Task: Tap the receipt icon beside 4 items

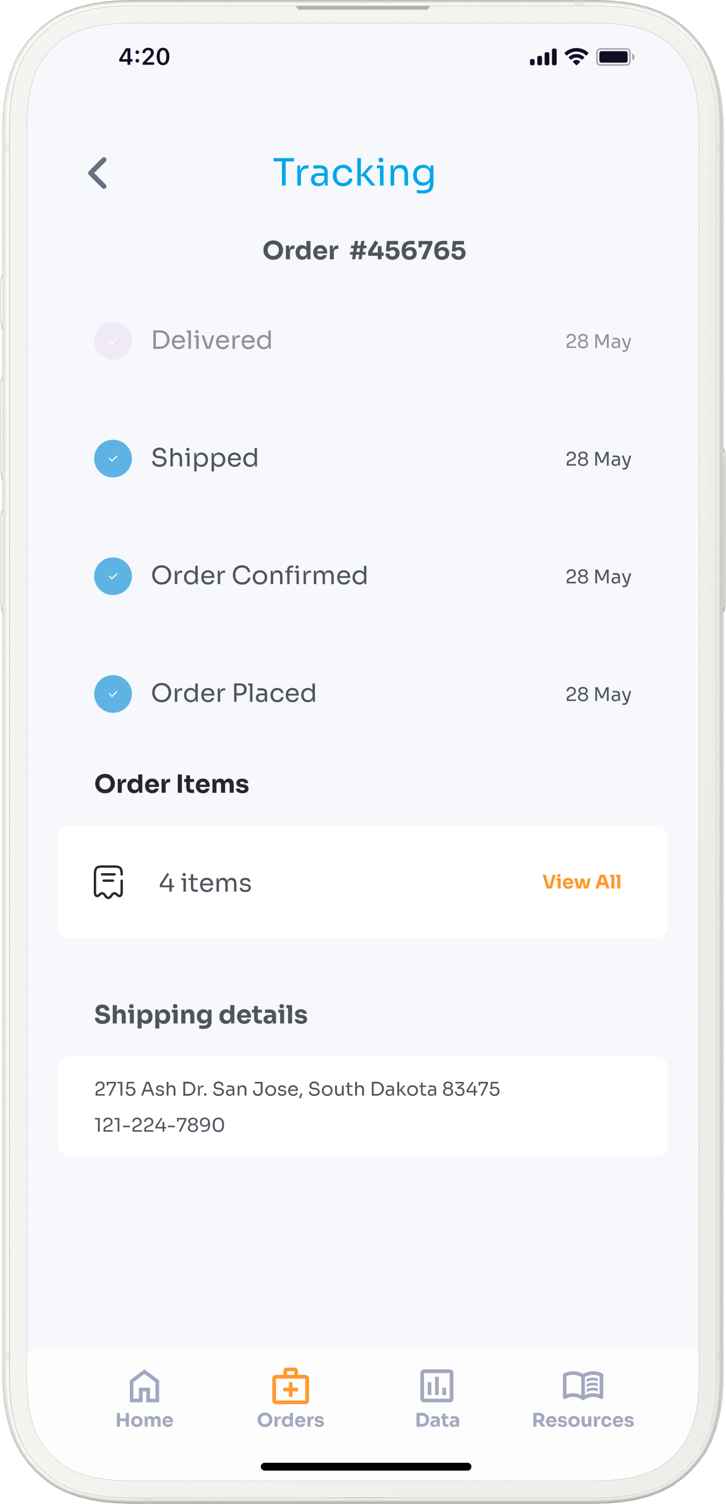Action: (x=108, y=882)
